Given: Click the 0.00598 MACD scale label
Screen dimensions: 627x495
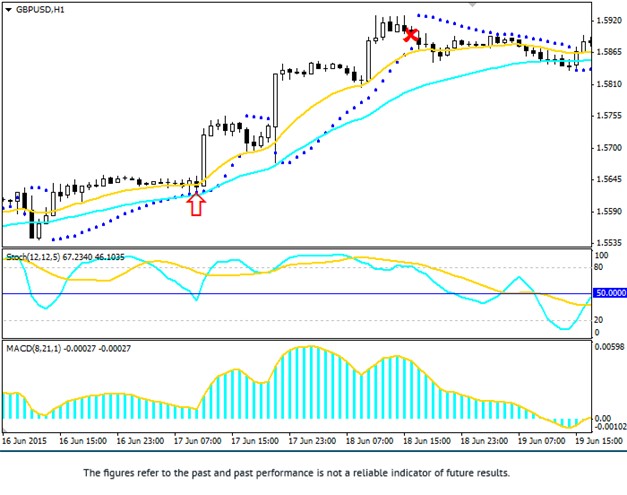Looking at the screenshot, I should [x=609, y=347].
